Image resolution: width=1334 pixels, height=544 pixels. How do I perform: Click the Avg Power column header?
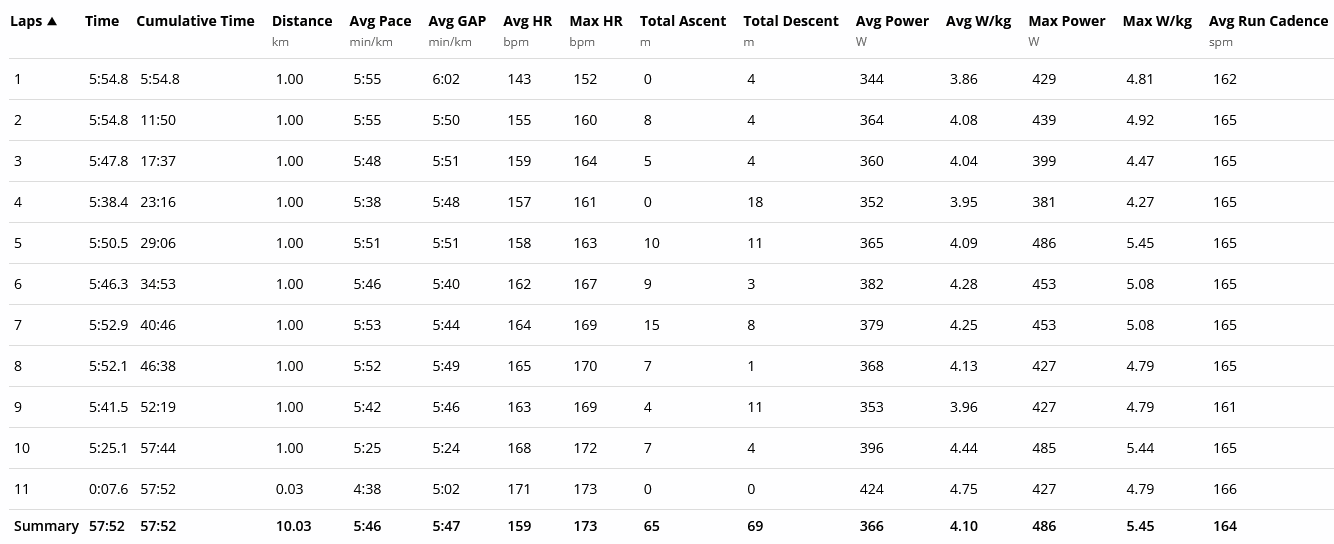(892, 21)
